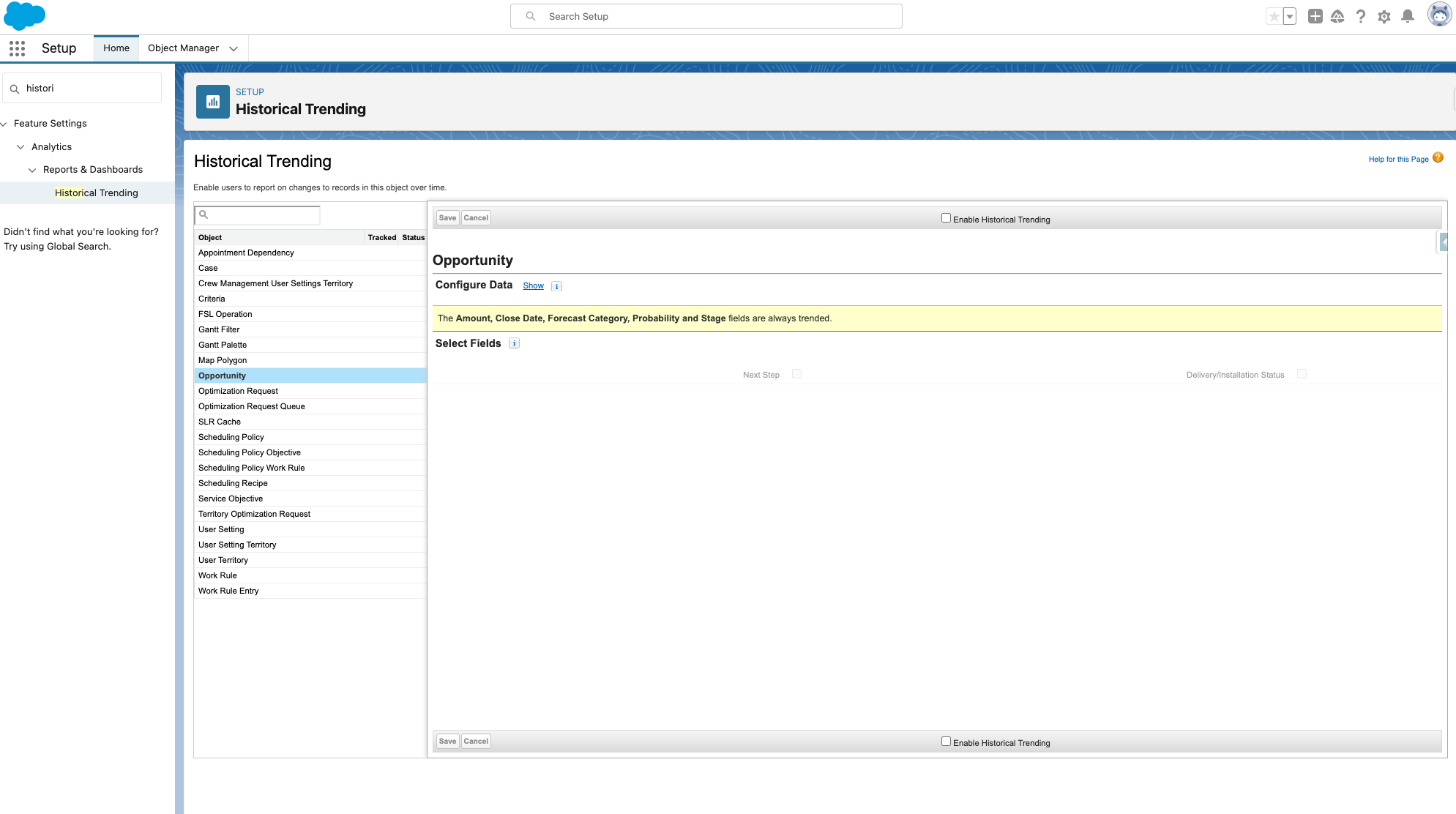Collapse the Analytics section chevron
1456x814 pixels.
20,146
